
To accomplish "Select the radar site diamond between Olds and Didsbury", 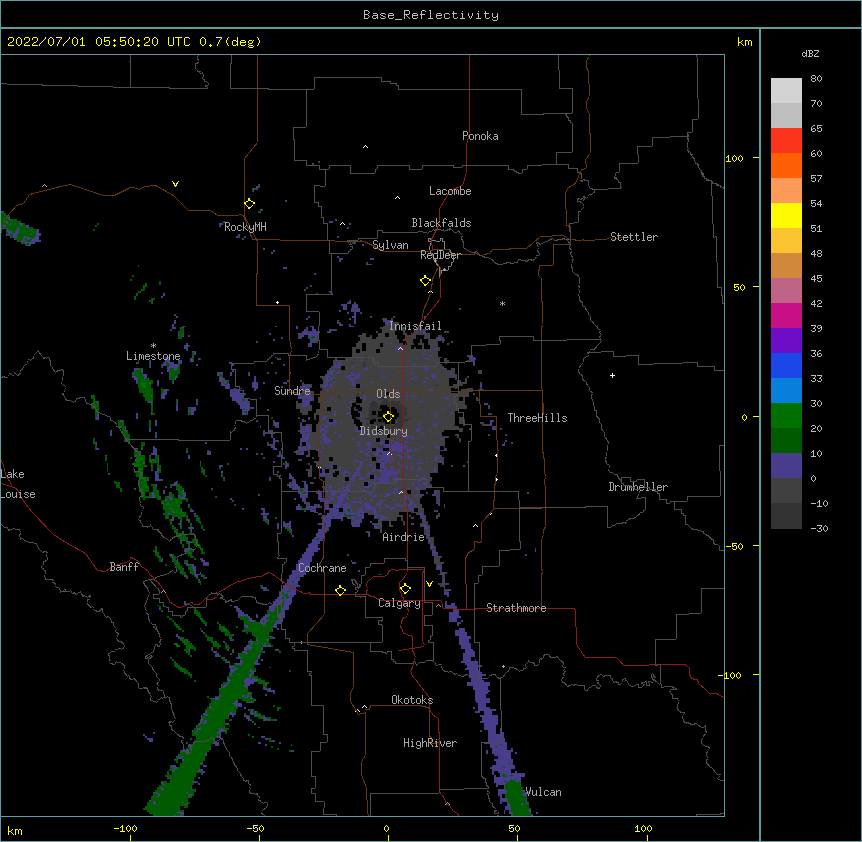I will 389,416.
